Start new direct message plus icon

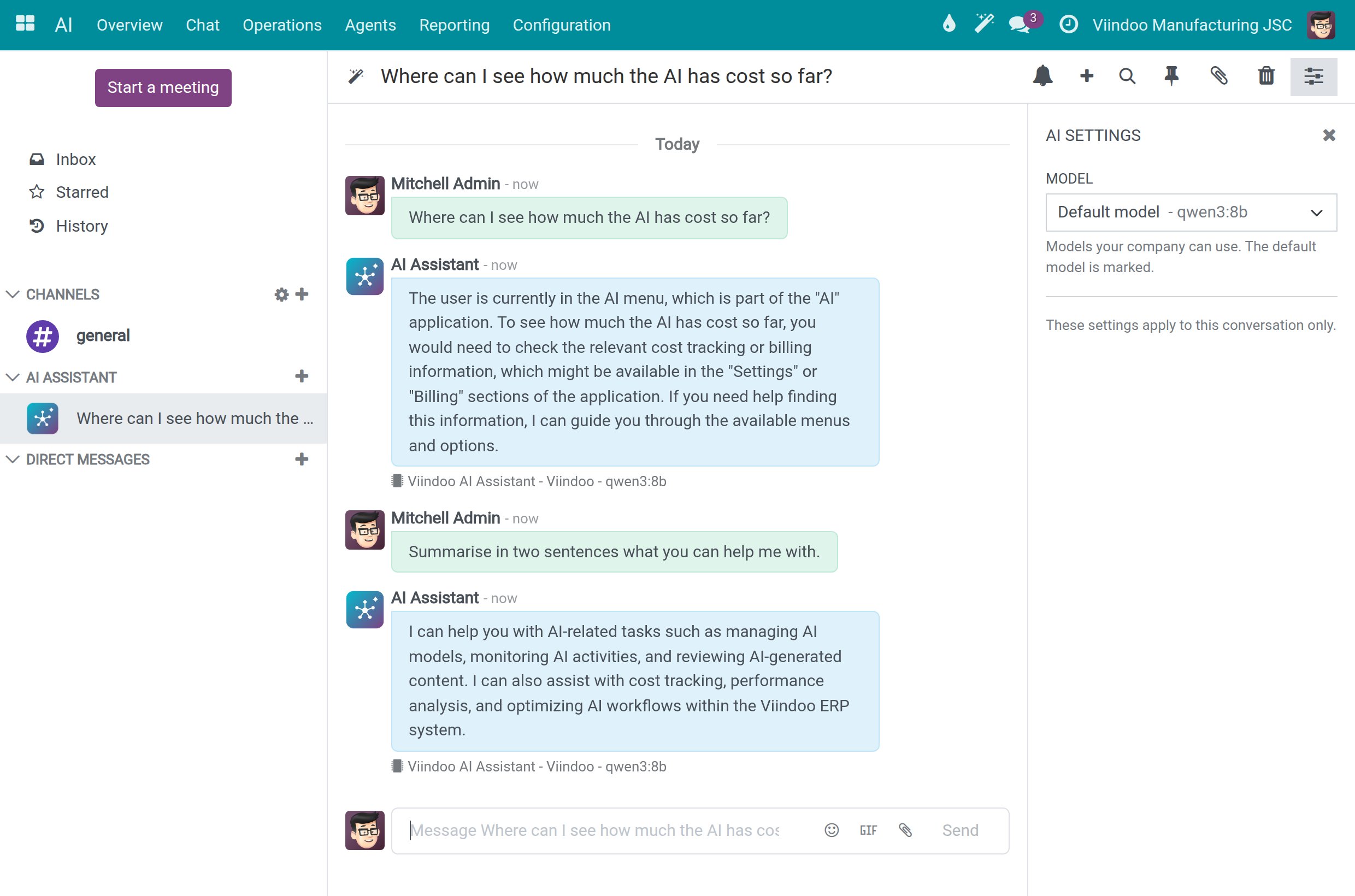click(302, 459)
